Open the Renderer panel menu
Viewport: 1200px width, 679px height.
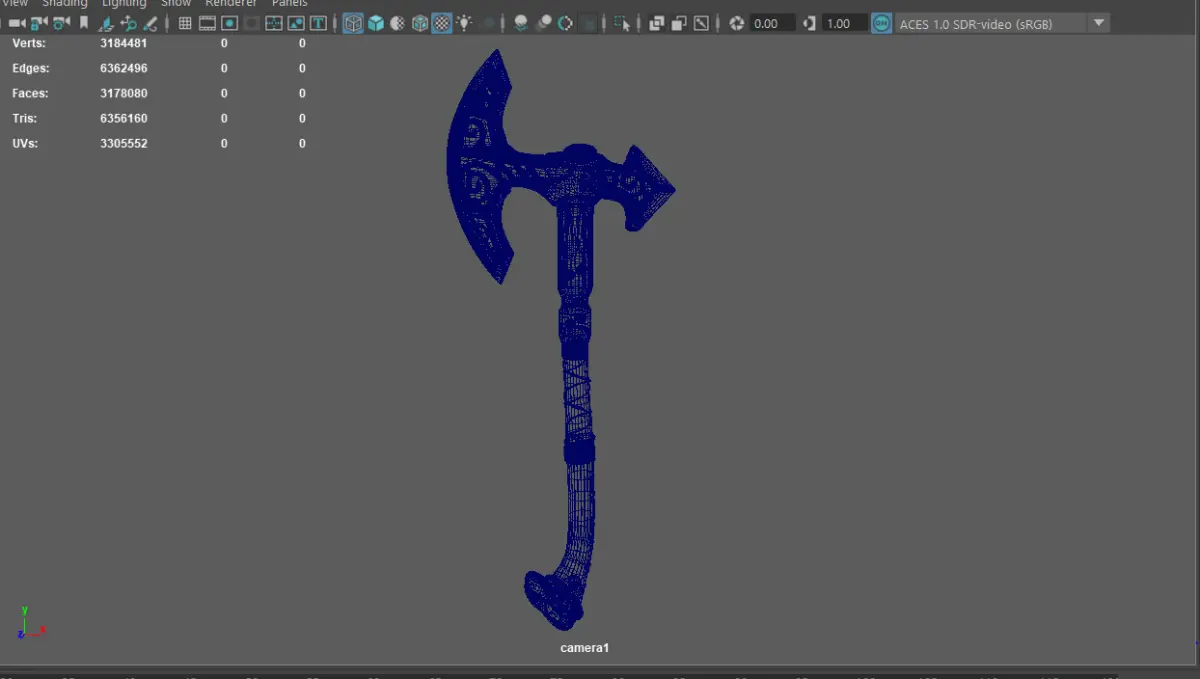pos(231,3)
